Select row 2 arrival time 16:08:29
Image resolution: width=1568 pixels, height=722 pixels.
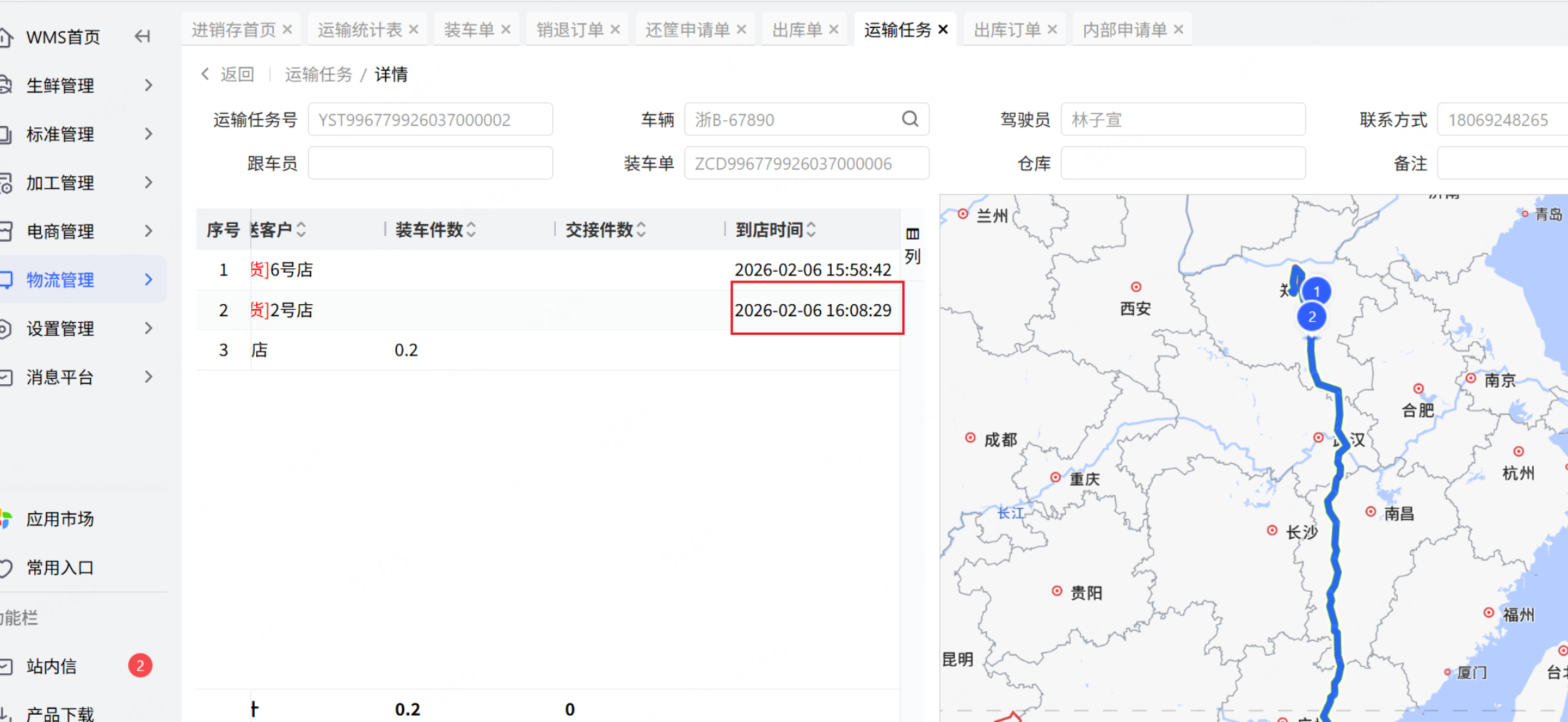813,310
